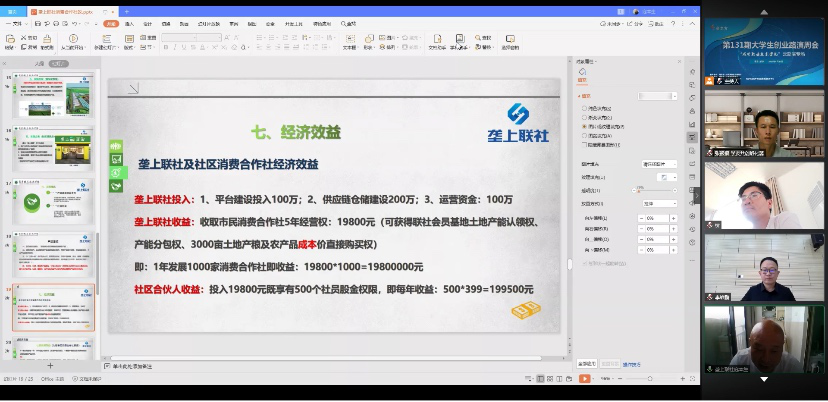Click the fill bucket icon in properties panel

coord(582,72)
